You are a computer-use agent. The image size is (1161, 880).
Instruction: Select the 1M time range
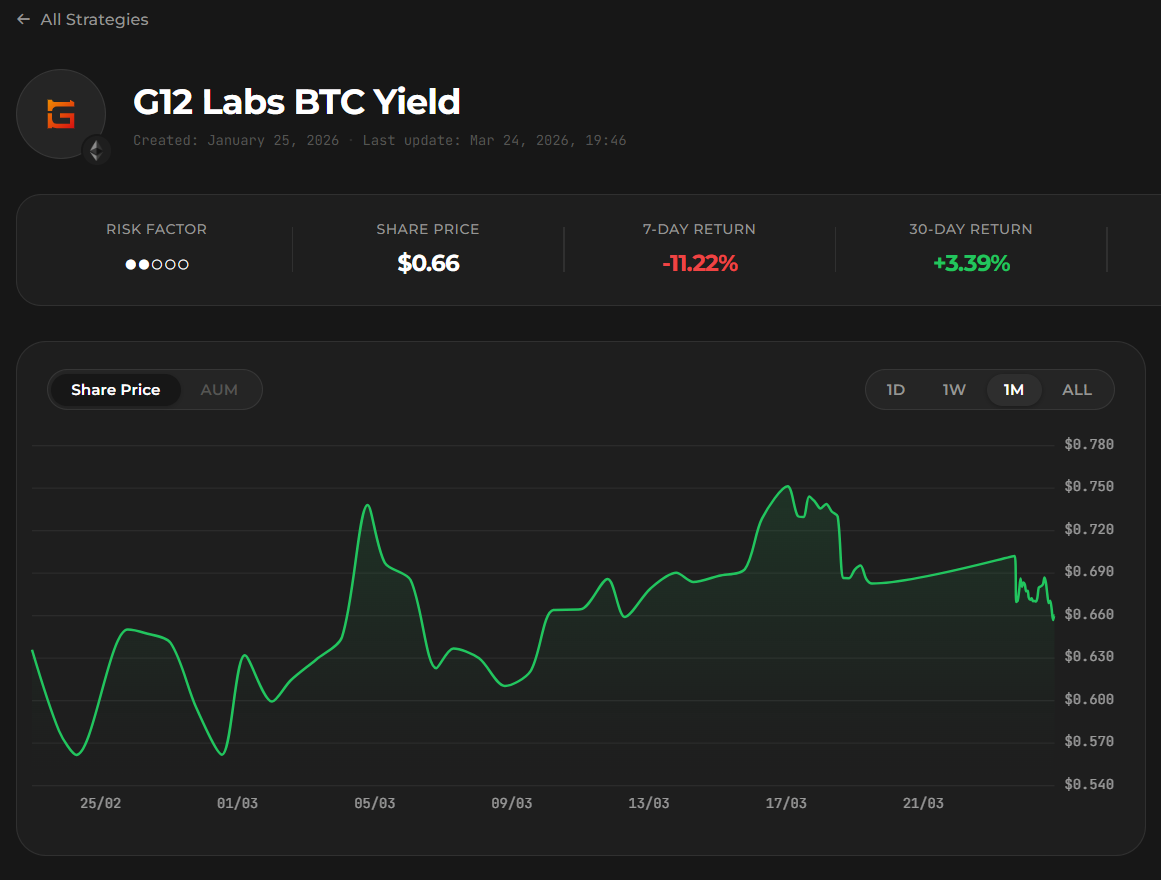1014,390
